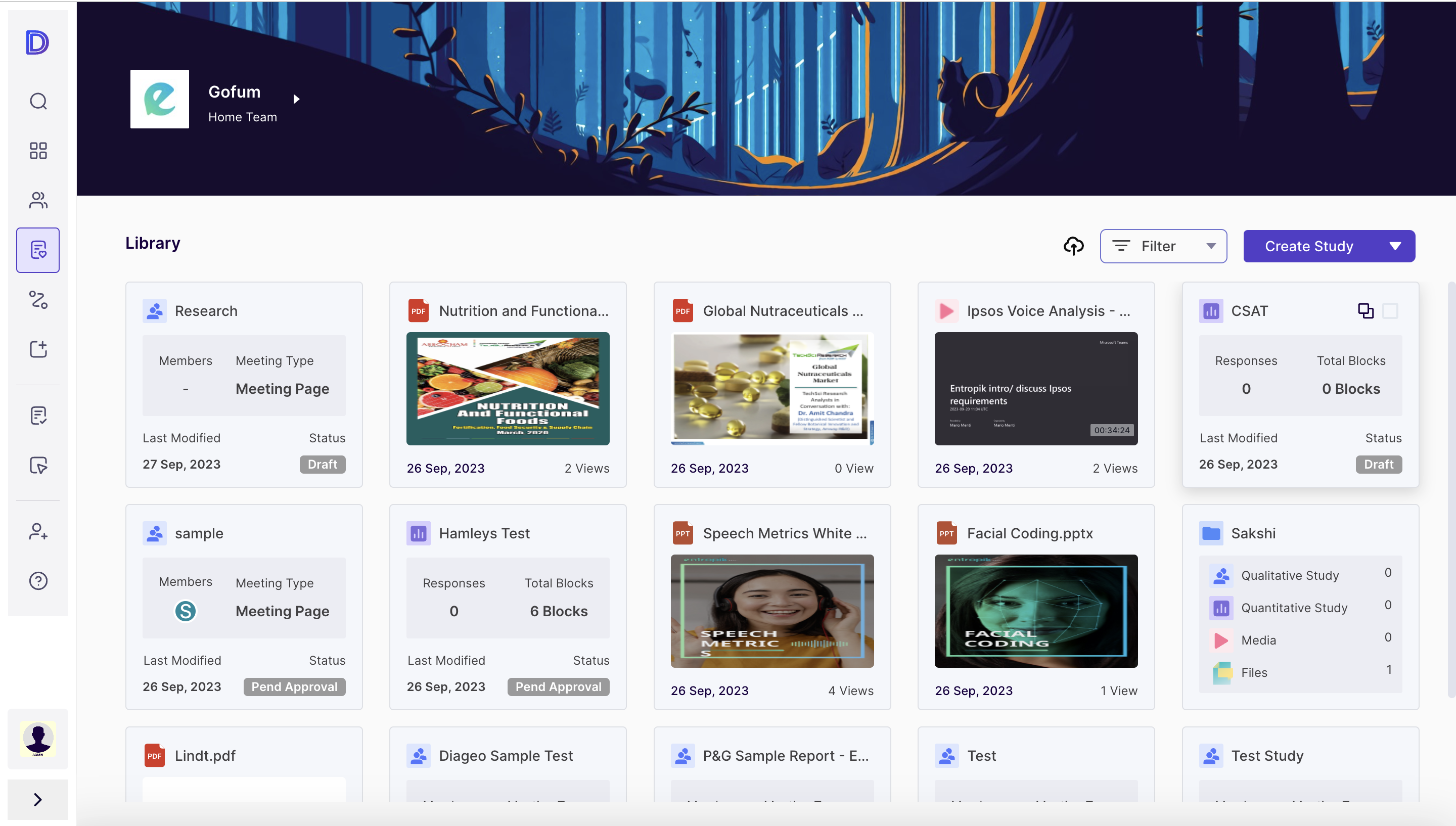Viewport: 1456px width, 826px height.
Task: Click Pend Approval badge on sample card
Action: 294,686
